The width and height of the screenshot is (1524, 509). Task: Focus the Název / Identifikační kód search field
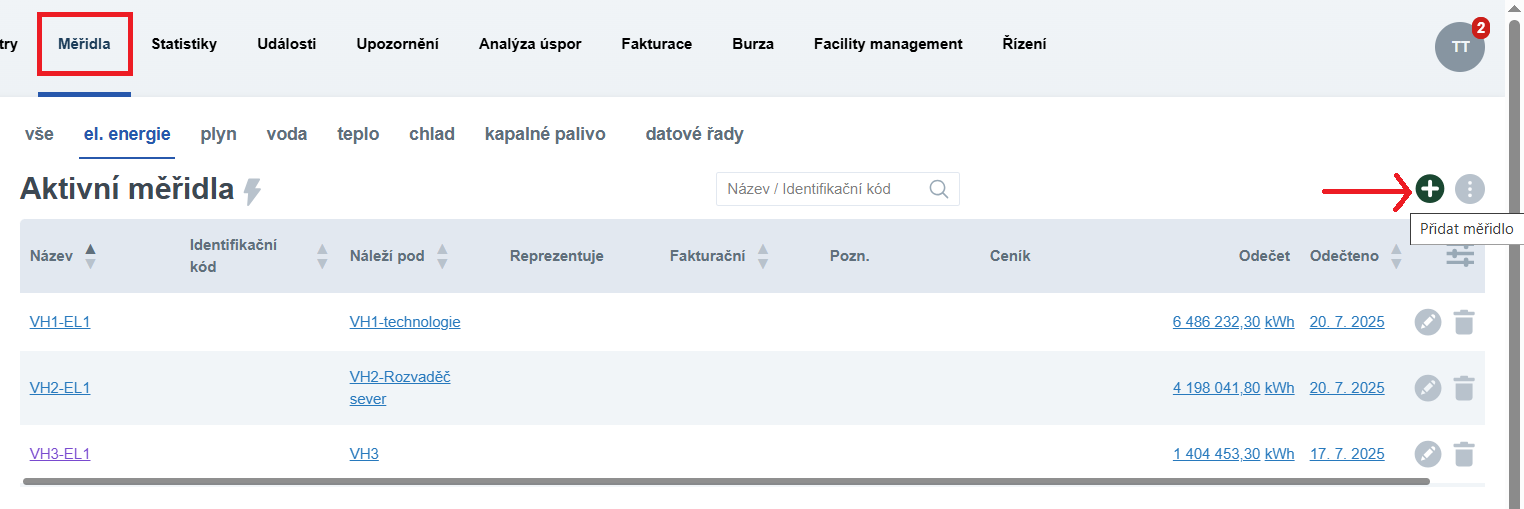[822, 189]
